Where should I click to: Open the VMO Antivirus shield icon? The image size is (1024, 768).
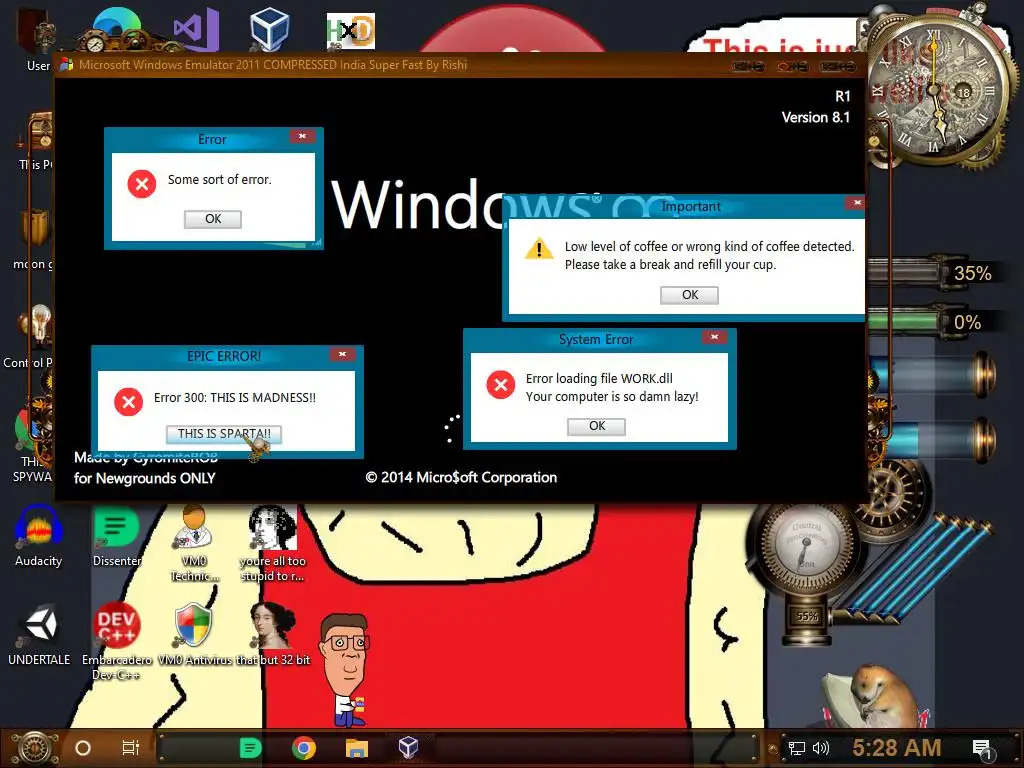[x=194, y=634]
